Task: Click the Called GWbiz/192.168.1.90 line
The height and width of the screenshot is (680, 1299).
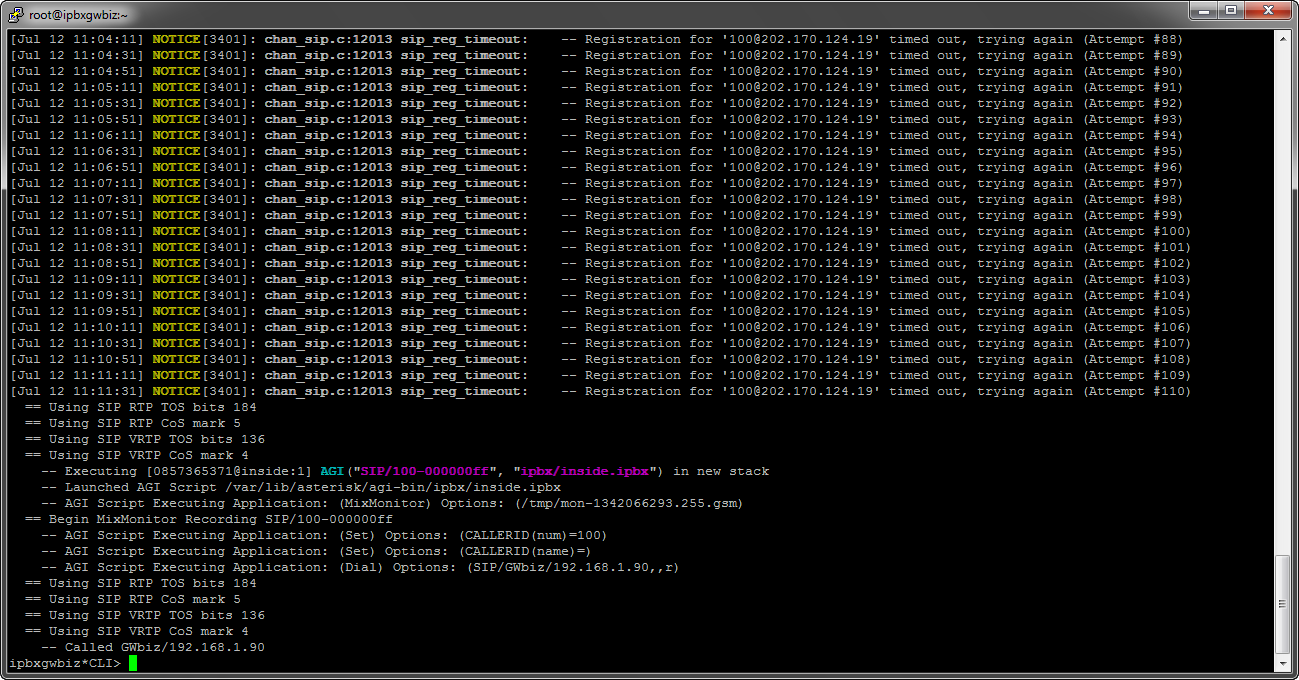Action: point(164,647)
